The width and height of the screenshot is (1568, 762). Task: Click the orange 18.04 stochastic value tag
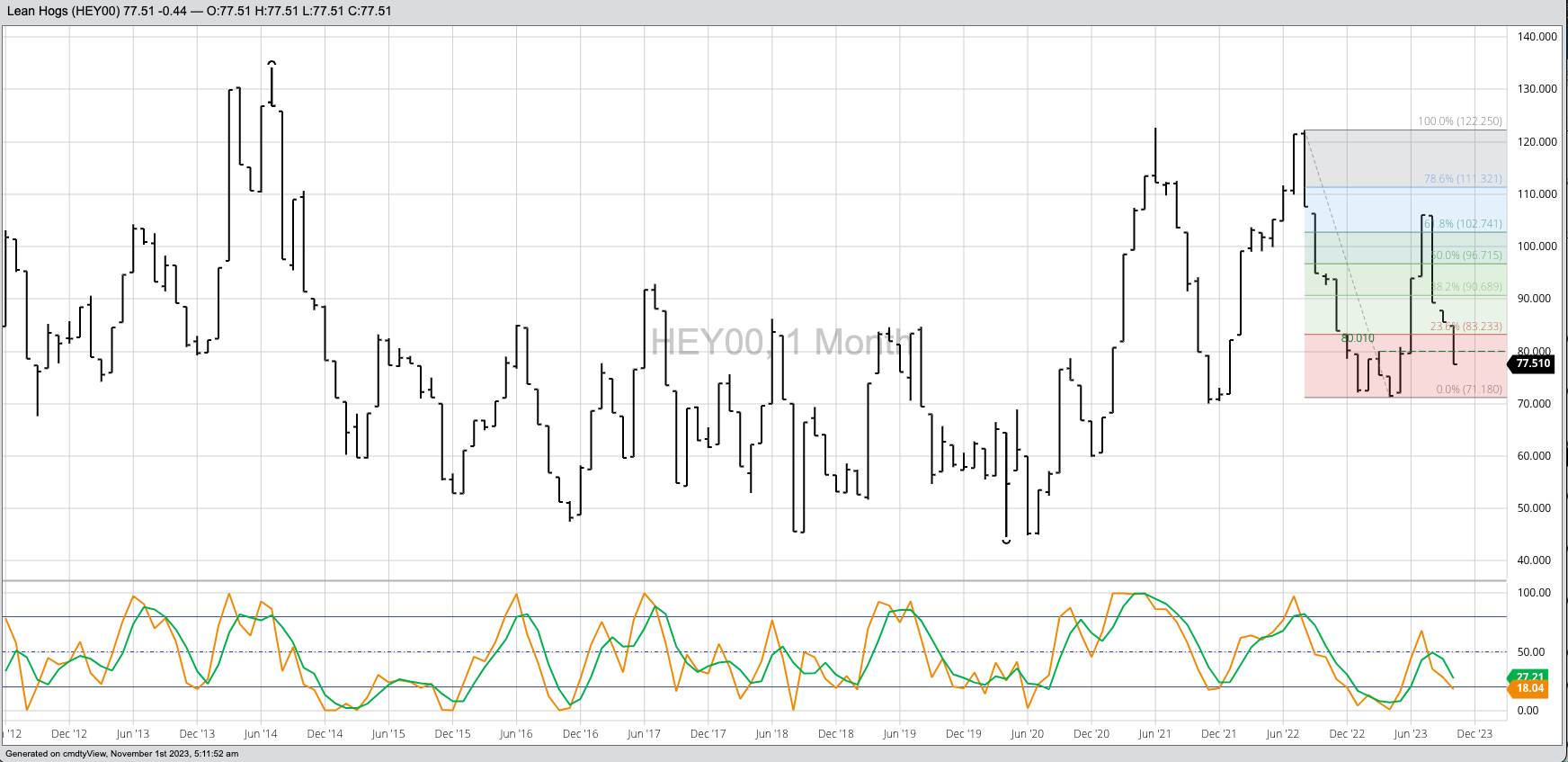click(1529, 689)
